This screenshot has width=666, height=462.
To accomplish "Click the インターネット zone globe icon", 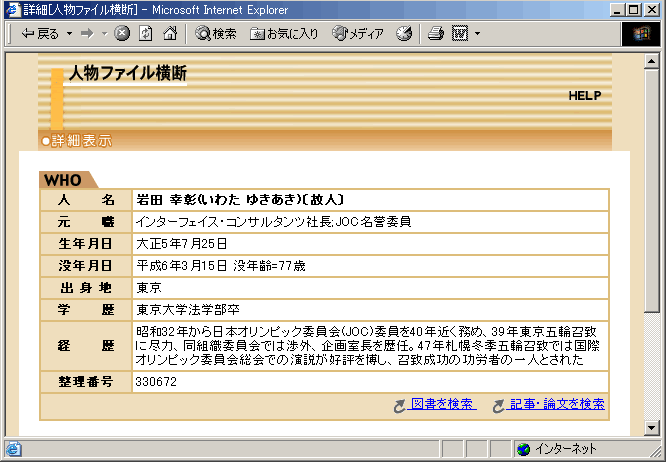I will 523,449.
